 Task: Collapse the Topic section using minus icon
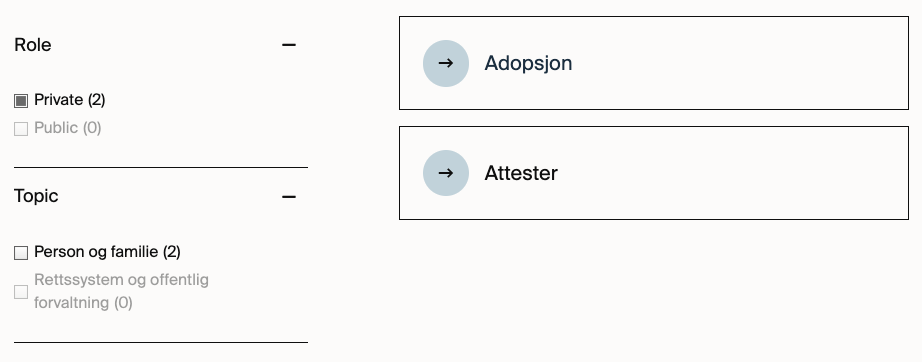point(289,196)
